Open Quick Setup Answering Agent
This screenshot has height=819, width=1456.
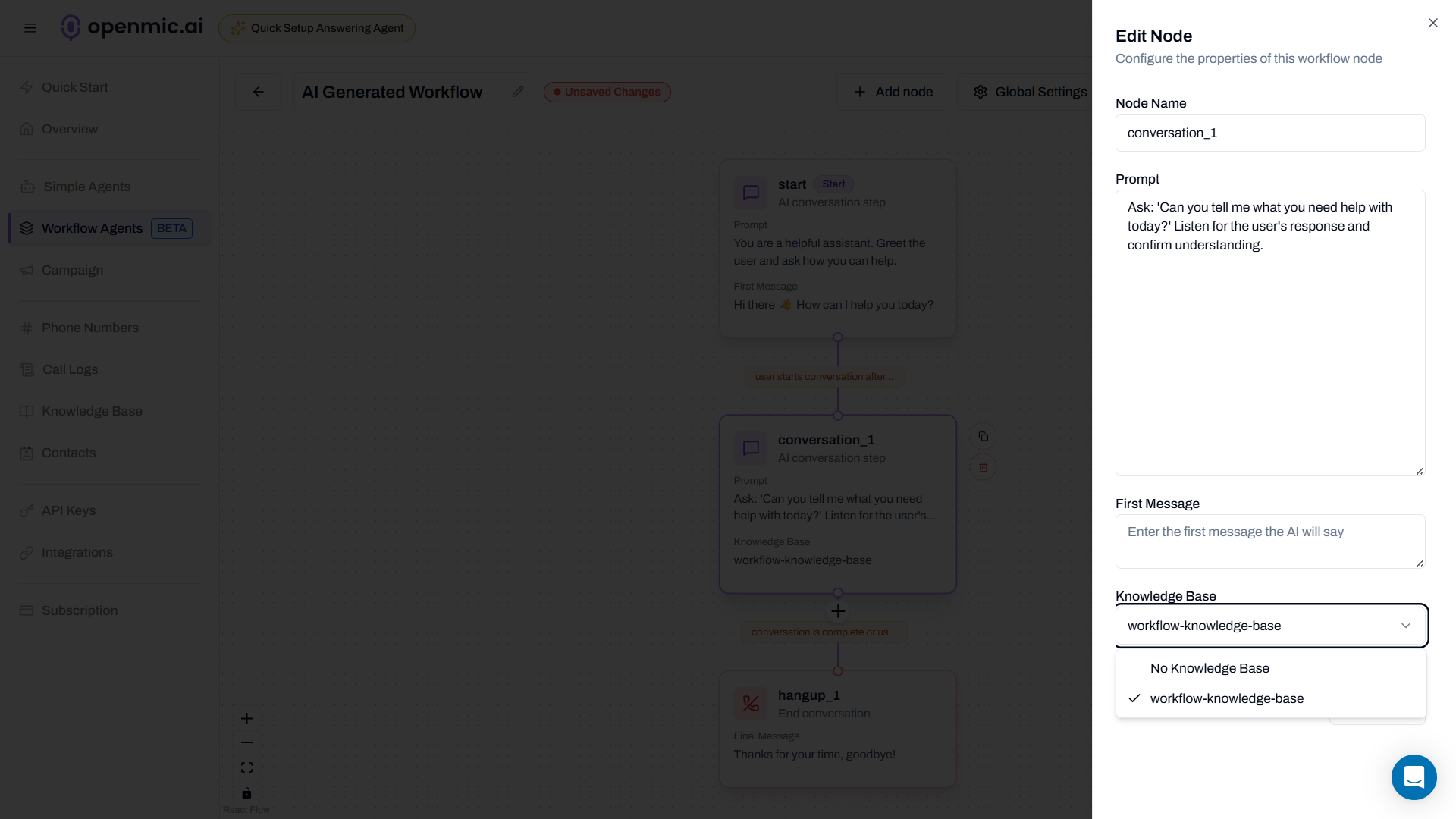pyautogui.click(x=316, y=28)
